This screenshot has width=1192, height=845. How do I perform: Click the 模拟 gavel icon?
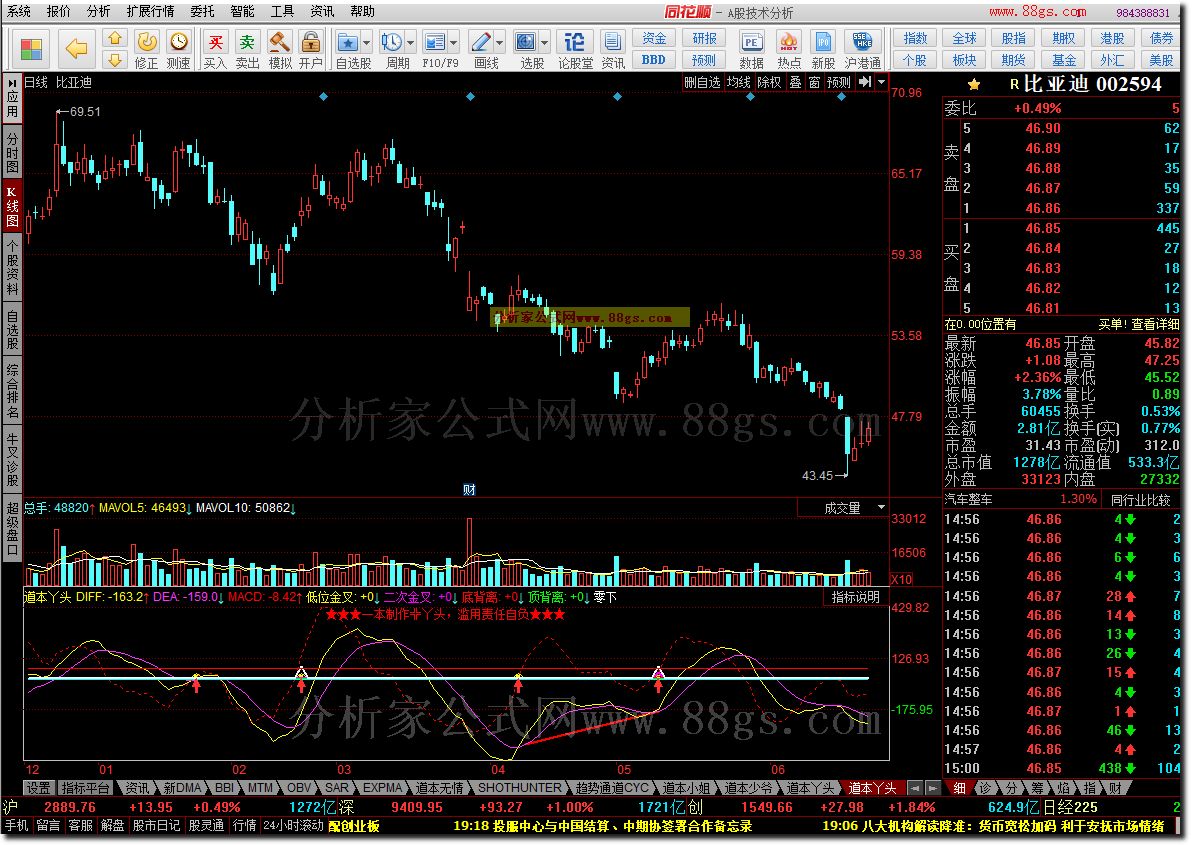[280, 42]
